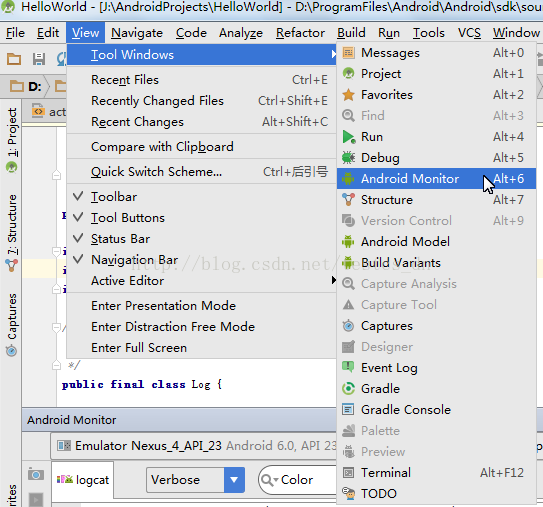Open the Edit menu
The image size is (543, 507).
(48, 33)
